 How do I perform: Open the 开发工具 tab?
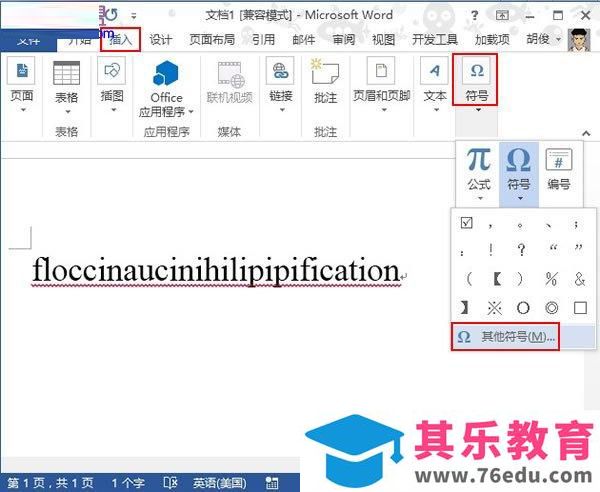point(435,39)
